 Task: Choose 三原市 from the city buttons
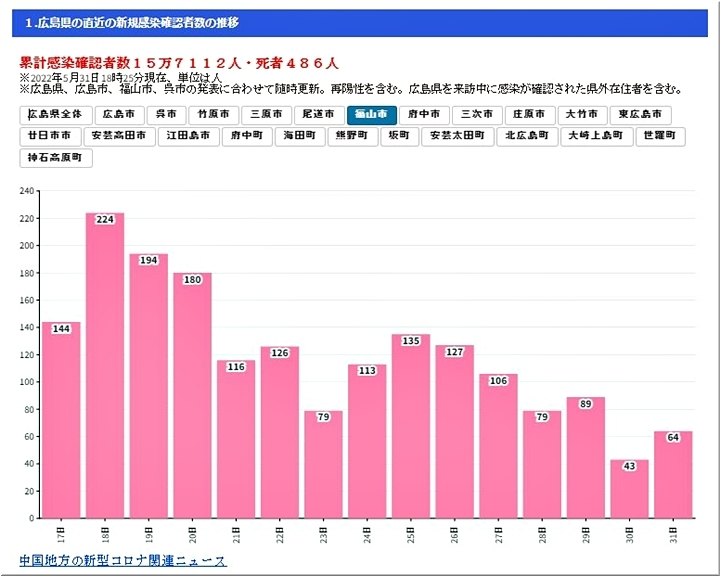coord(267,115)
